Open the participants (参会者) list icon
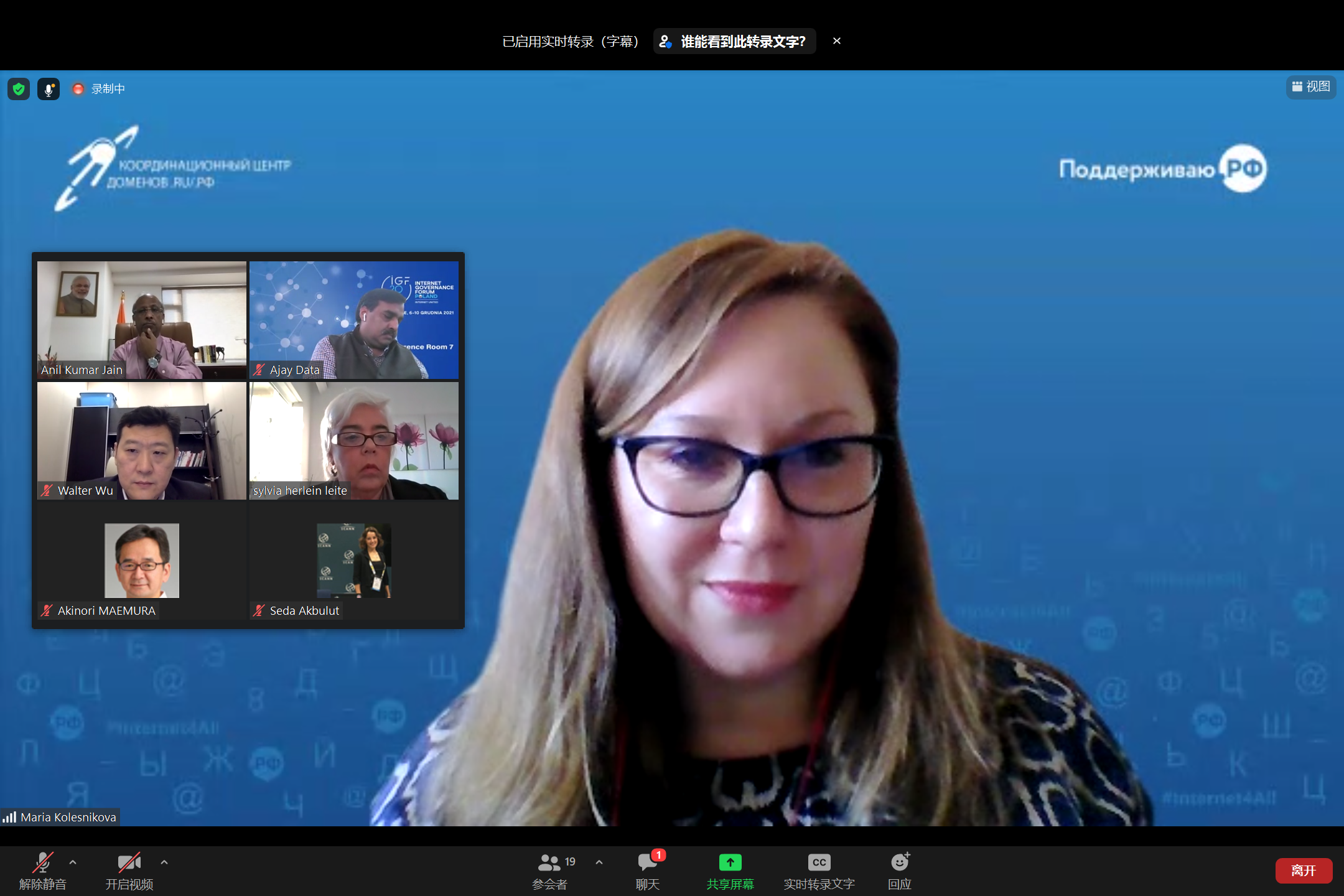The height and width of the screenshot is (896, 1344). (549, 863)
